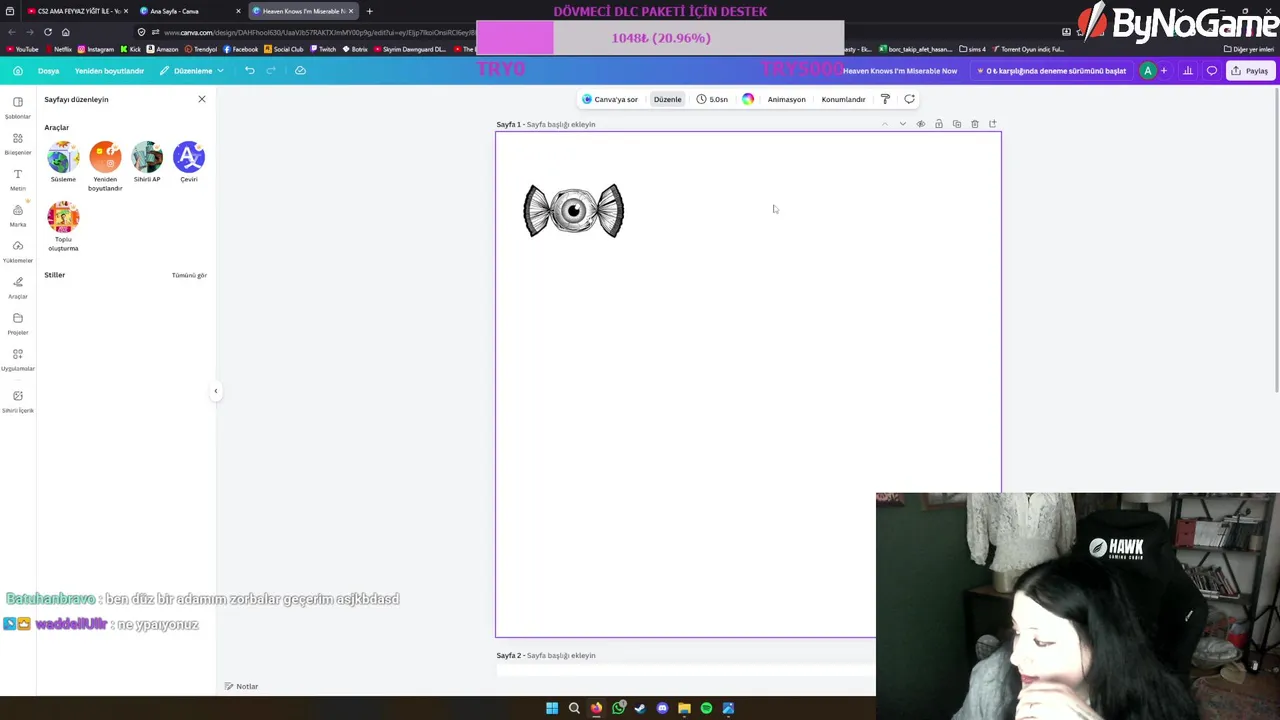Open a new browser tab
The width and height of the screenshot is (1280, 720).
(369, 11)
